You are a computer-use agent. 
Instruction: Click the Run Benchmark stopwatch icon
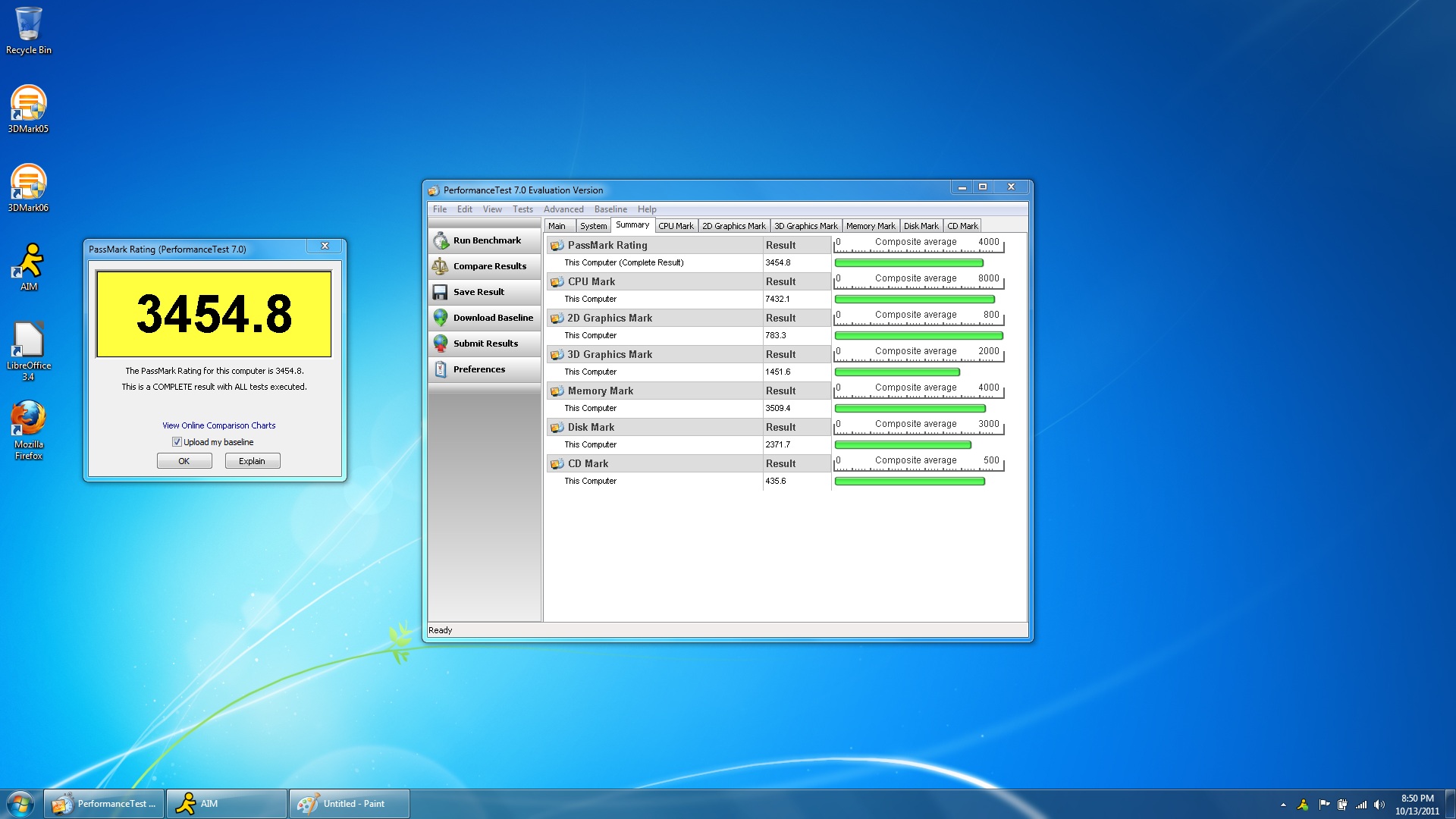pos(441,240)
